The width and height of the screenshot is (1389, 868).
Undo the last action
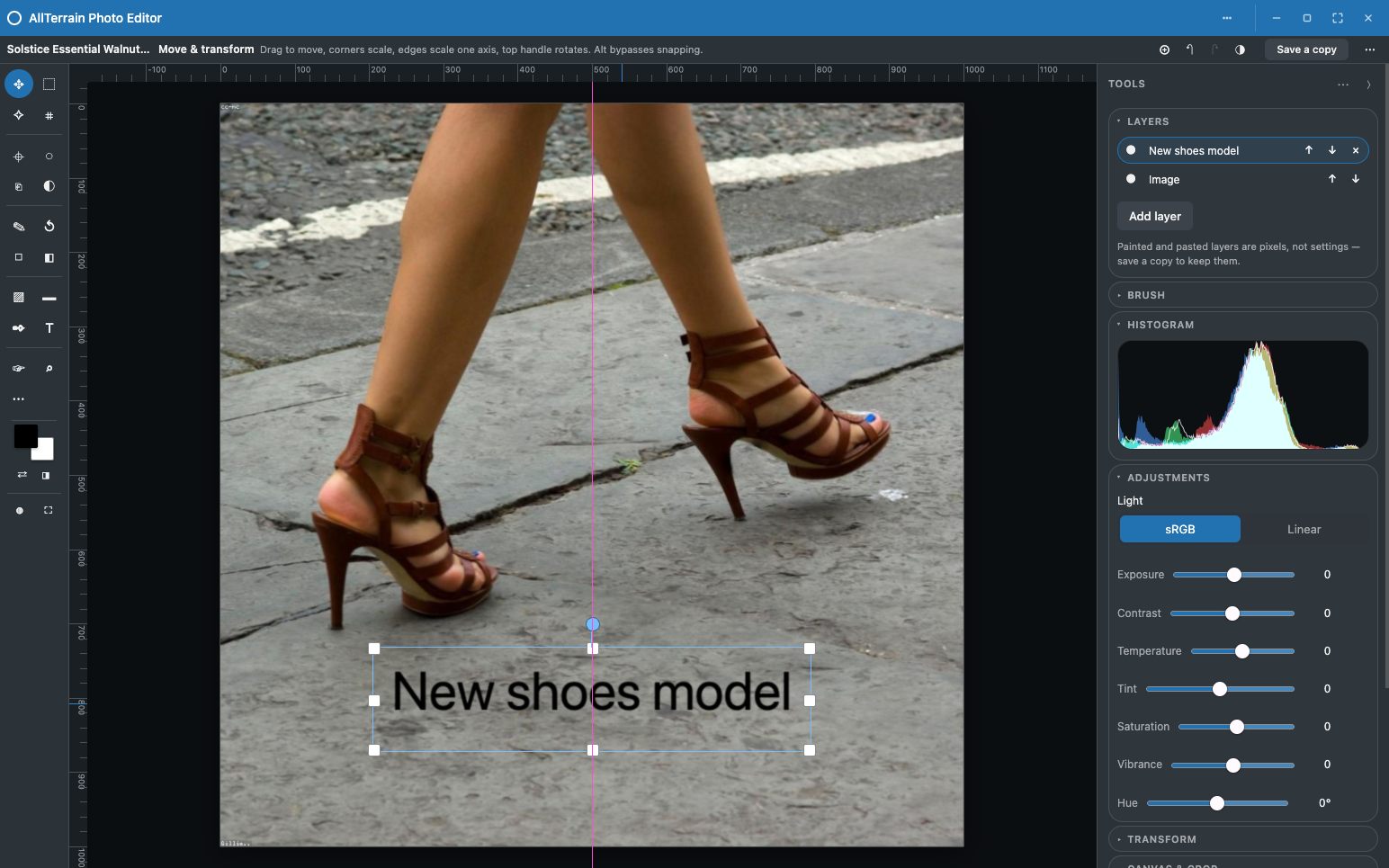(1190, 50)
